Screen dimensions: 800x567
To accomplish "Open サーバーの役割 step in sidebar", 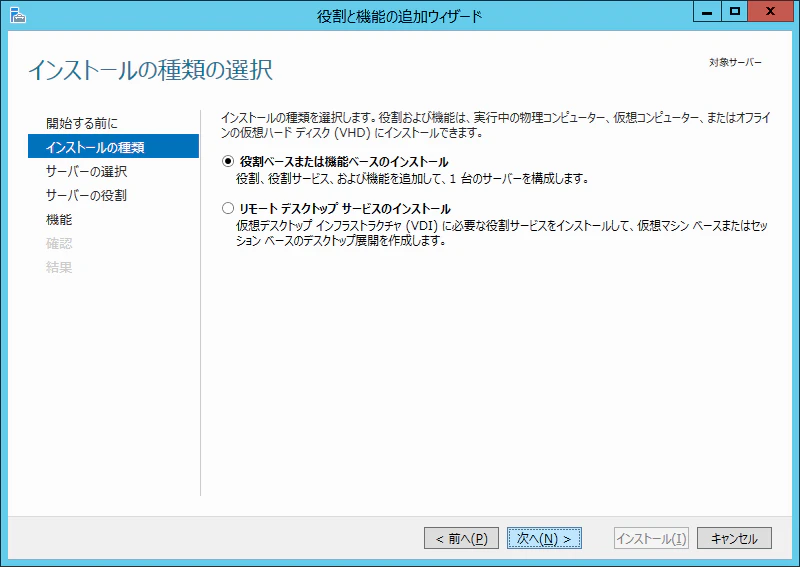I will point(86,195).
